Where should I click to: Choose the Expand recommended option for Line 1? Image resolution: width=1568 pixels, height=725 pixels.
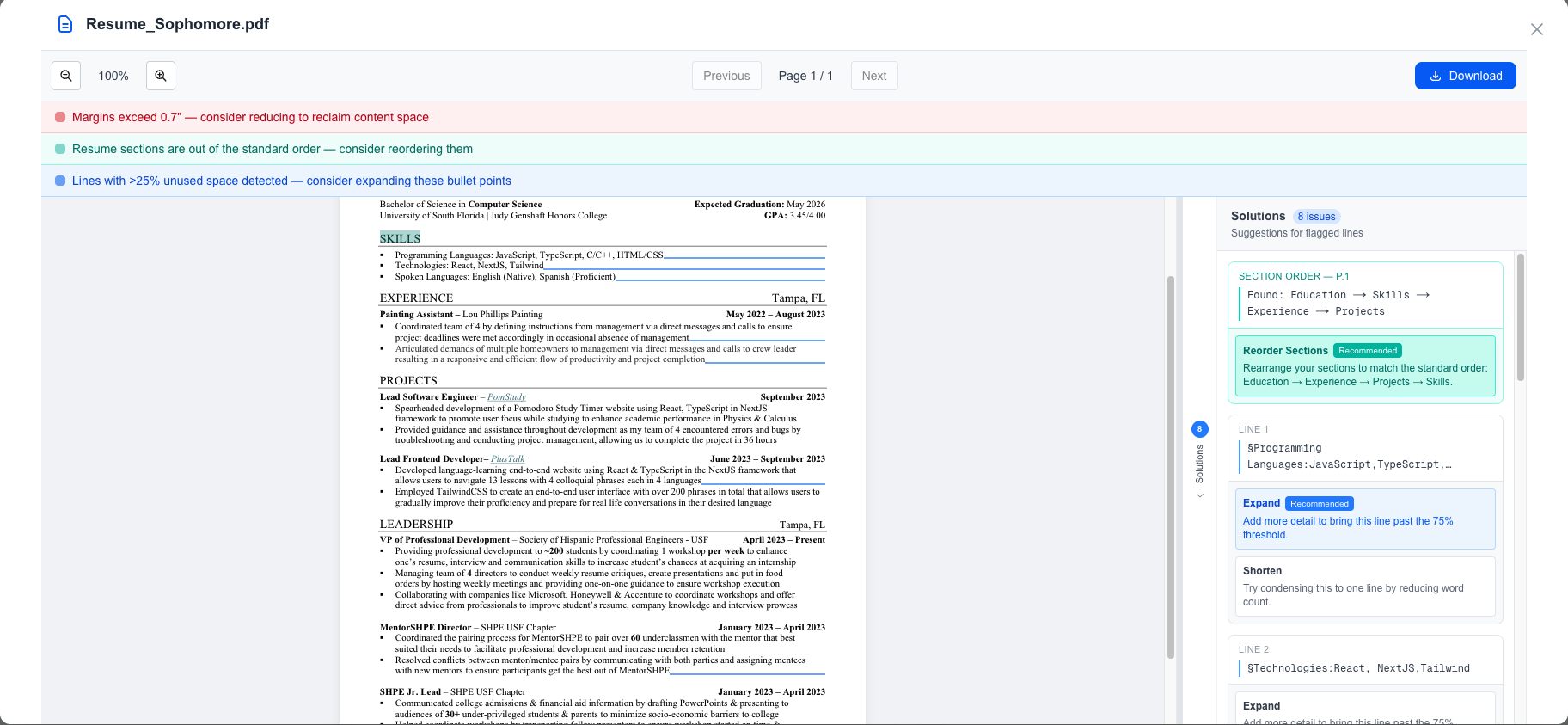point(1365,519)
